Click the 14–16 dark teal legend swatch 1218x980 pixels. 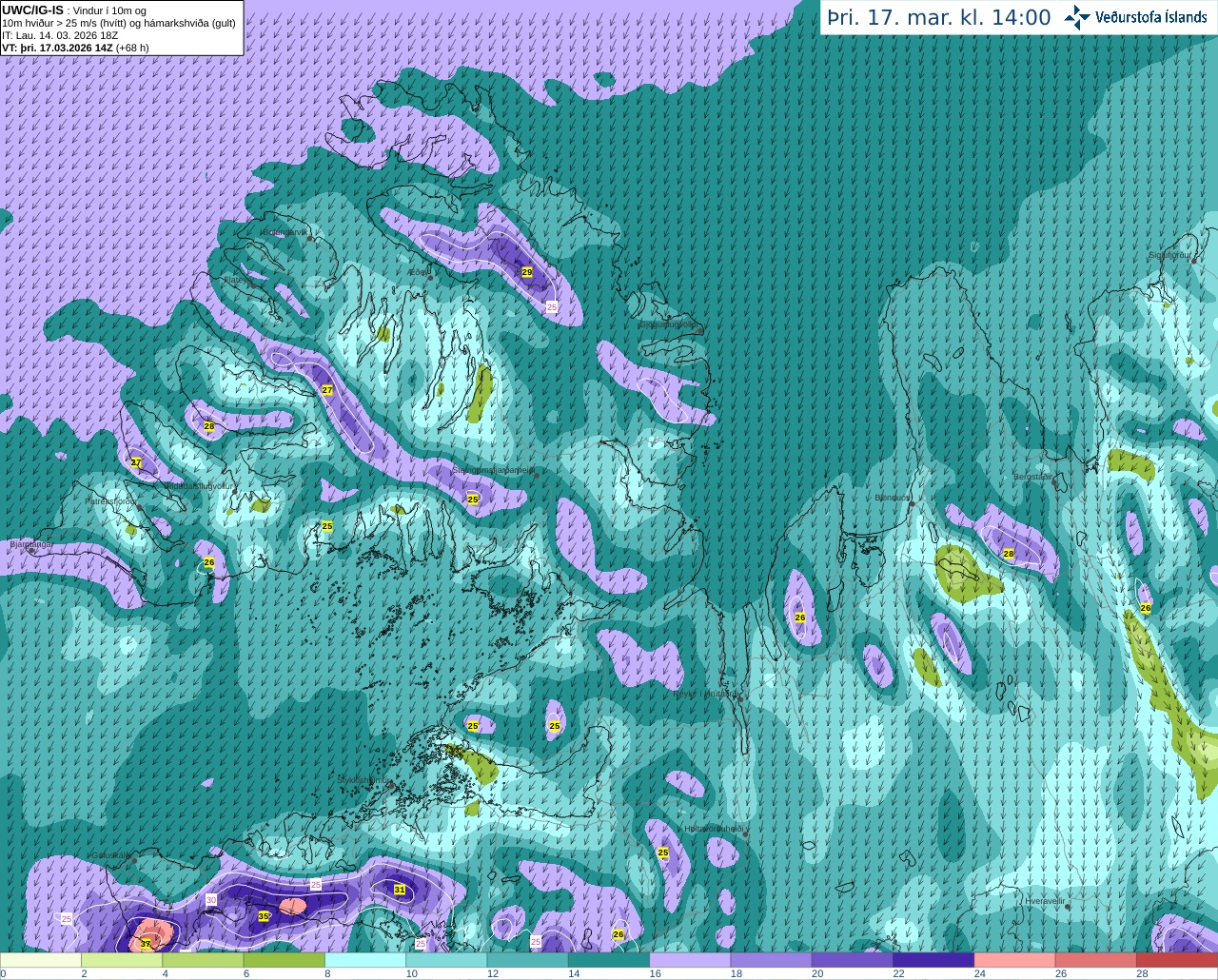point(609,960)
